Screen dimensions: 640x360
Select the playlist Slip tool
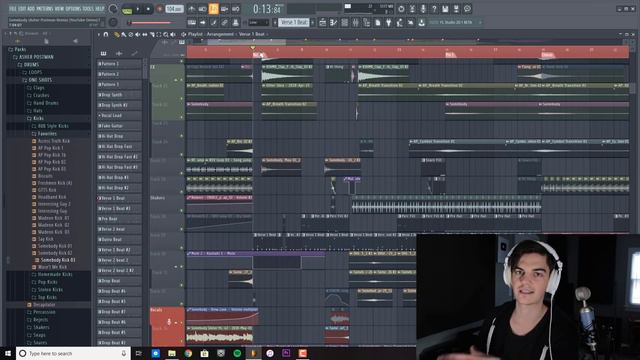(145, 35)
